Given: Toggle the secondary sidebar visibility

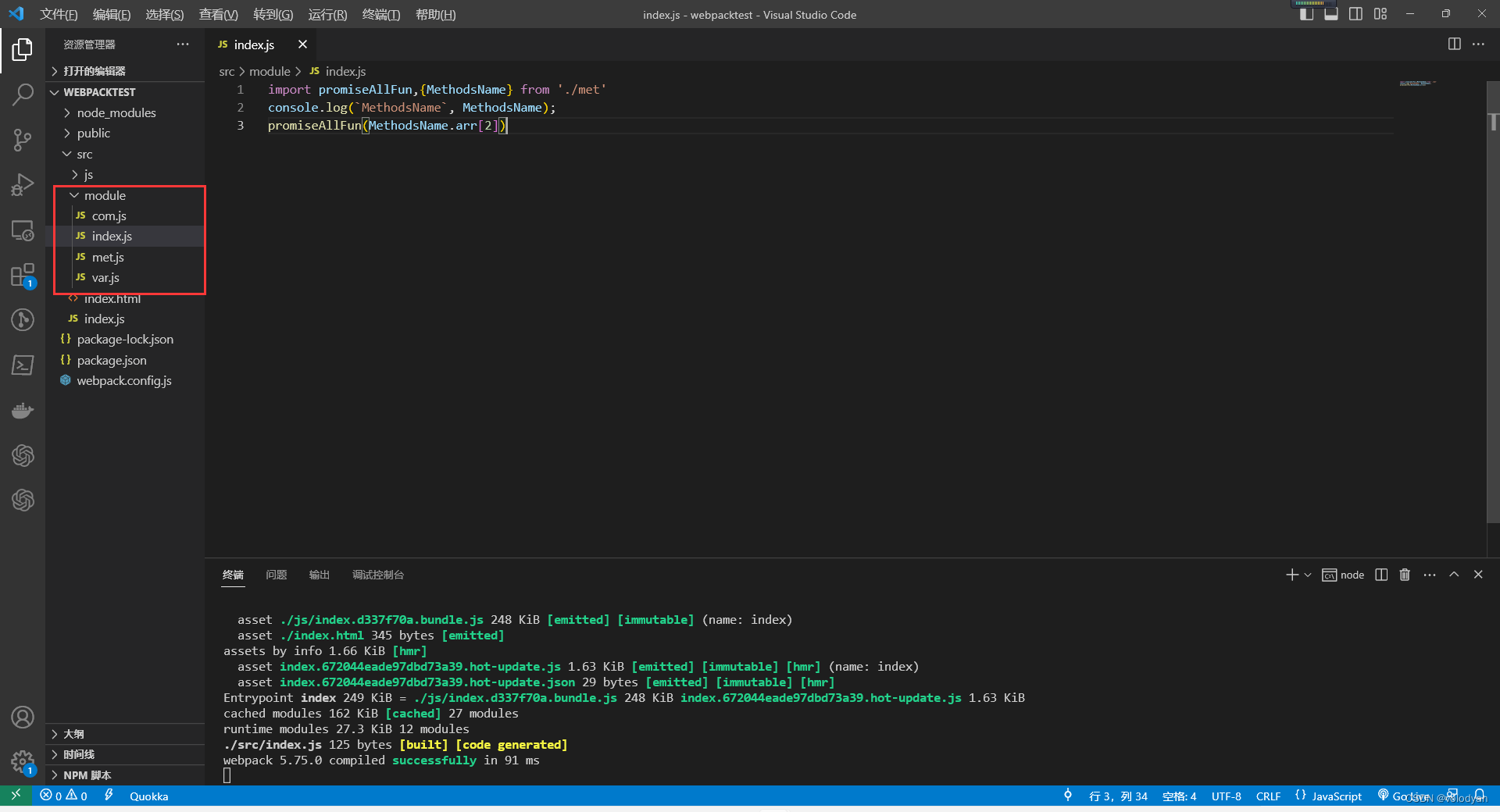Looking at the screenshot, I should (1355, 13).
